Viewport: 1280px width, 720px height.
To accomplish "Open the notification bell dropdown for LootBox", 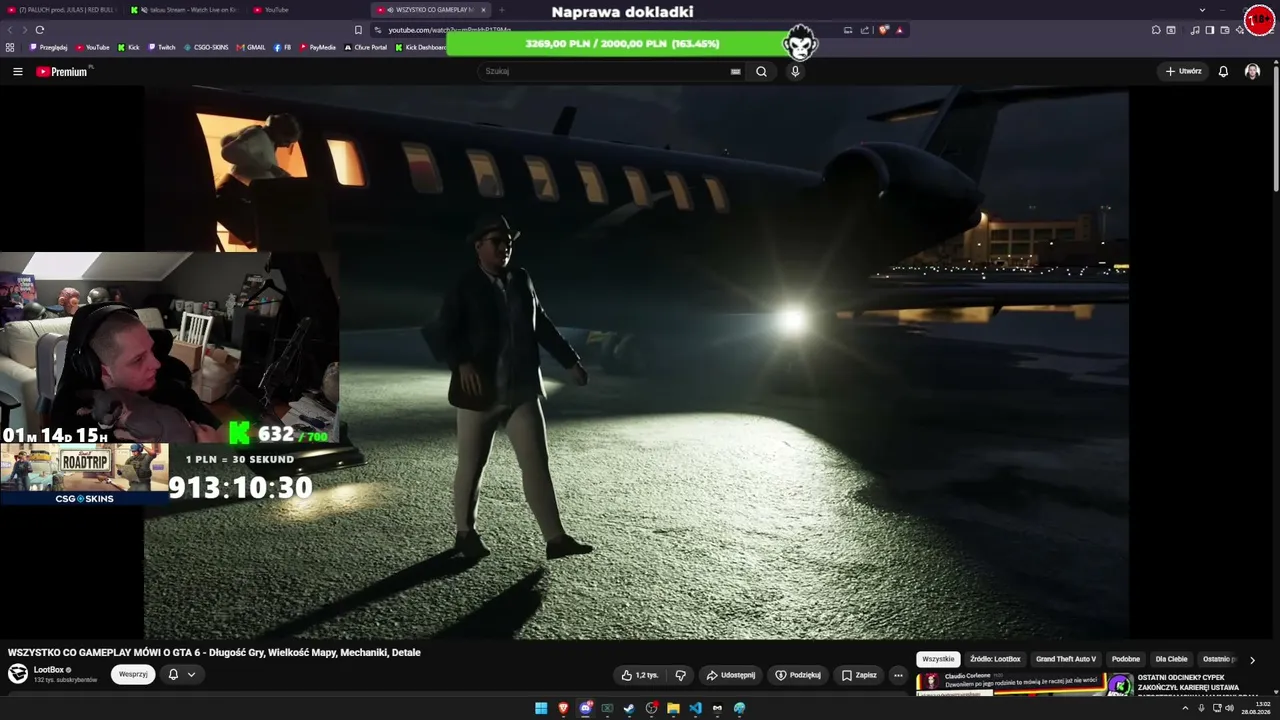I will click(181, 674).
